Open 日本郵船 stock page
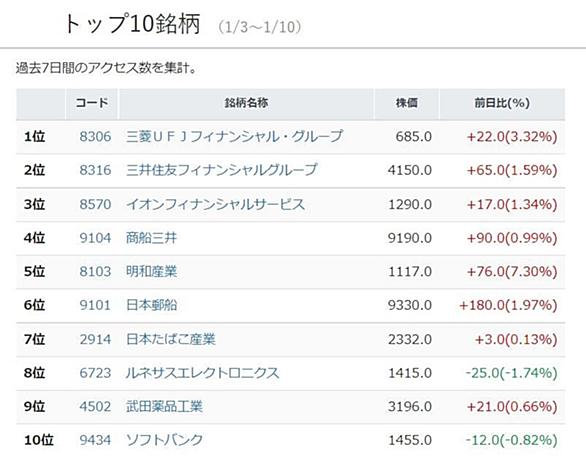586x467 pixels. coord(151,305)
